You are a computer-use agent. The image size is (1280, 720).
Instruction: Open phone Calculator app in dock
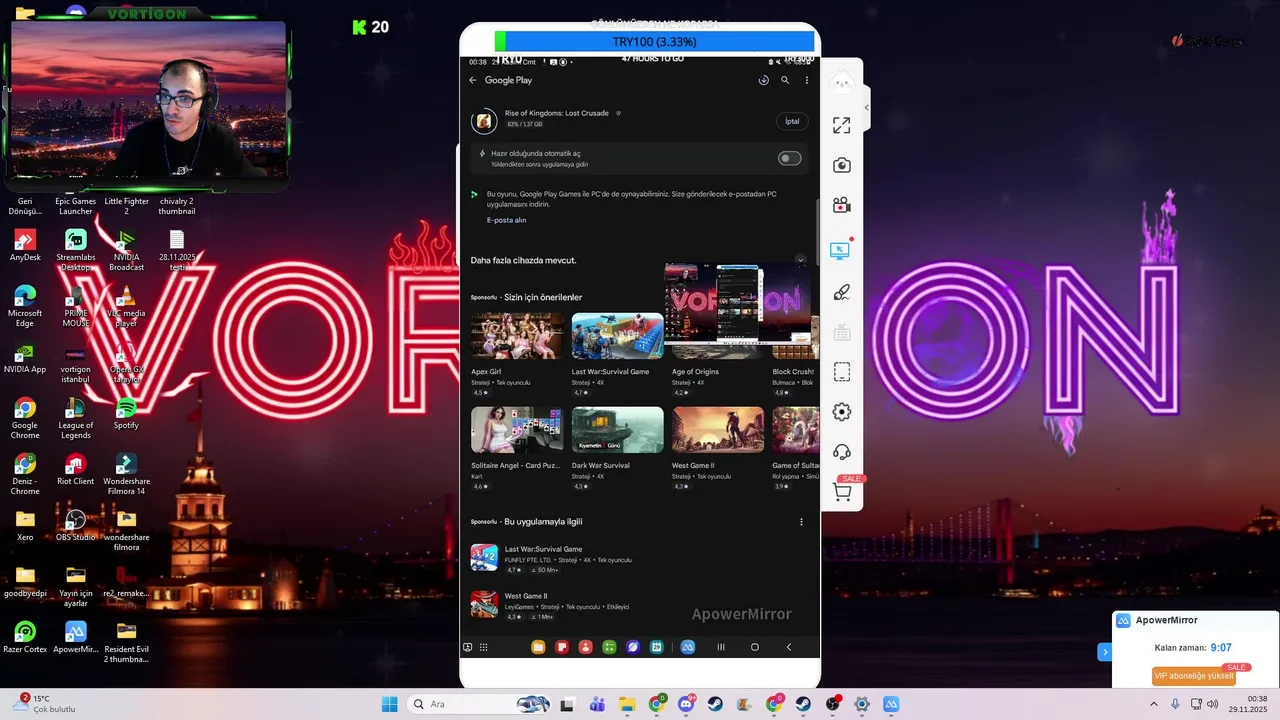tap(609, 647)
